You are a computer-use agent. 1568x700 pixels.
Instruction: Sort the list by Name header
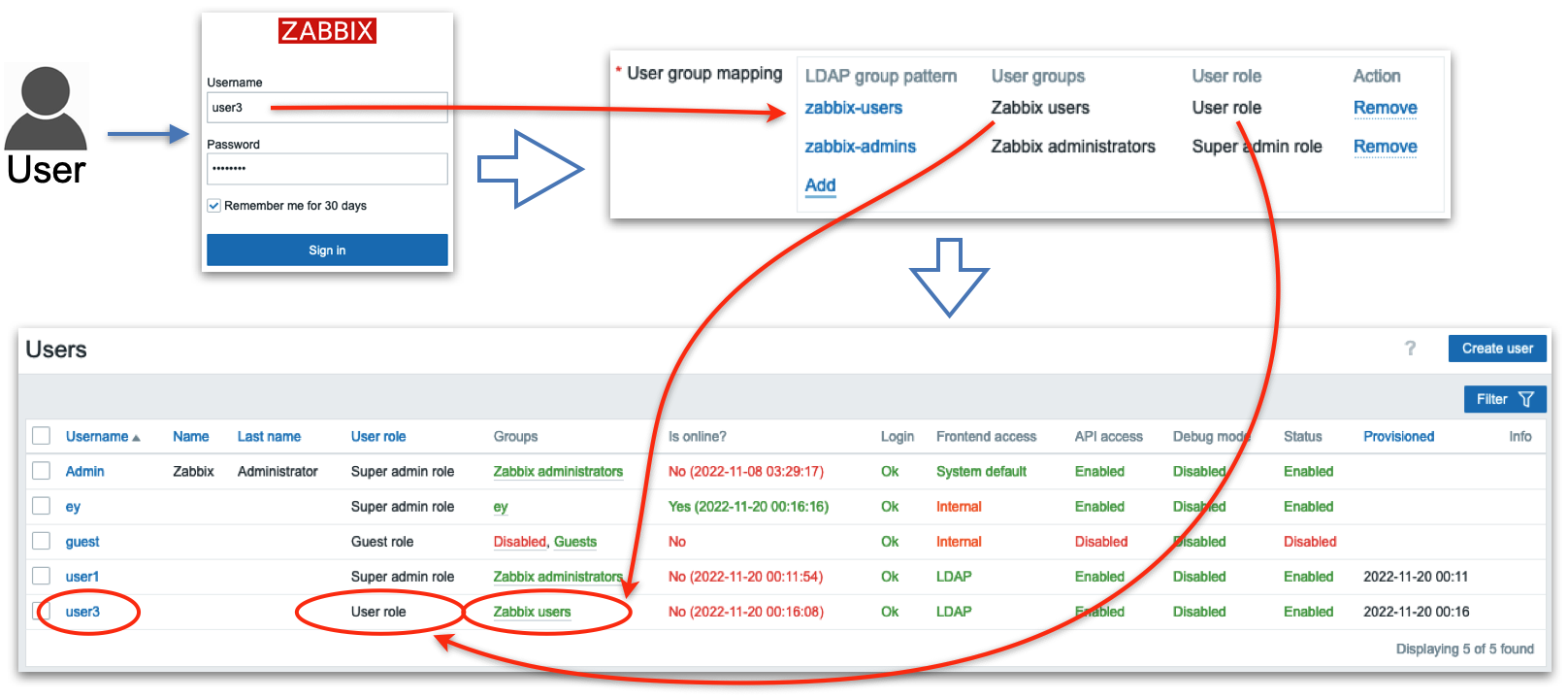coord(191,437)
